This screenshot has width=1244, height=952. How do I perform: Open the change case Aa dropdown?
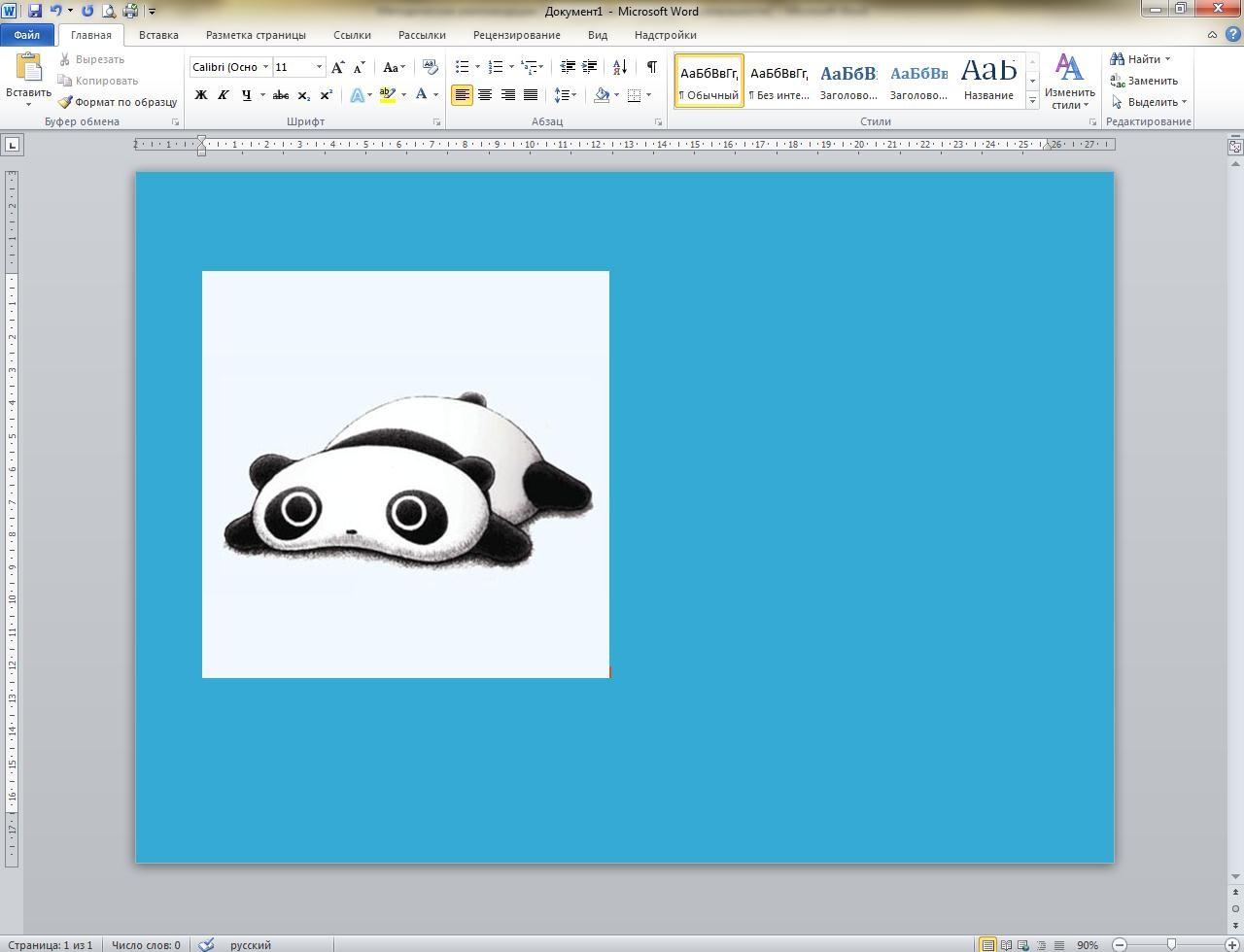pyautogui.click(x=394, y=67)
